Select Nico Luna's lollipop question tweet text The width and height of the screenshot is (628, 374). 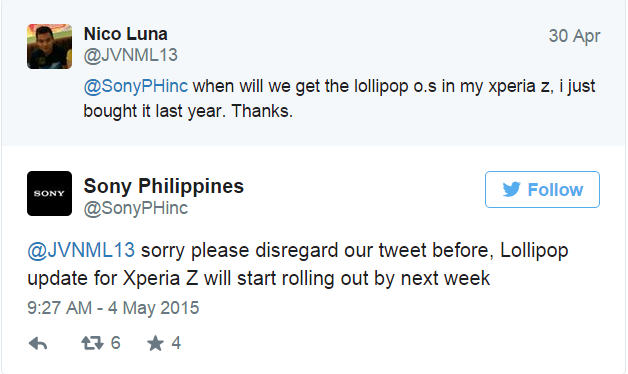click(x=340, y=99)
